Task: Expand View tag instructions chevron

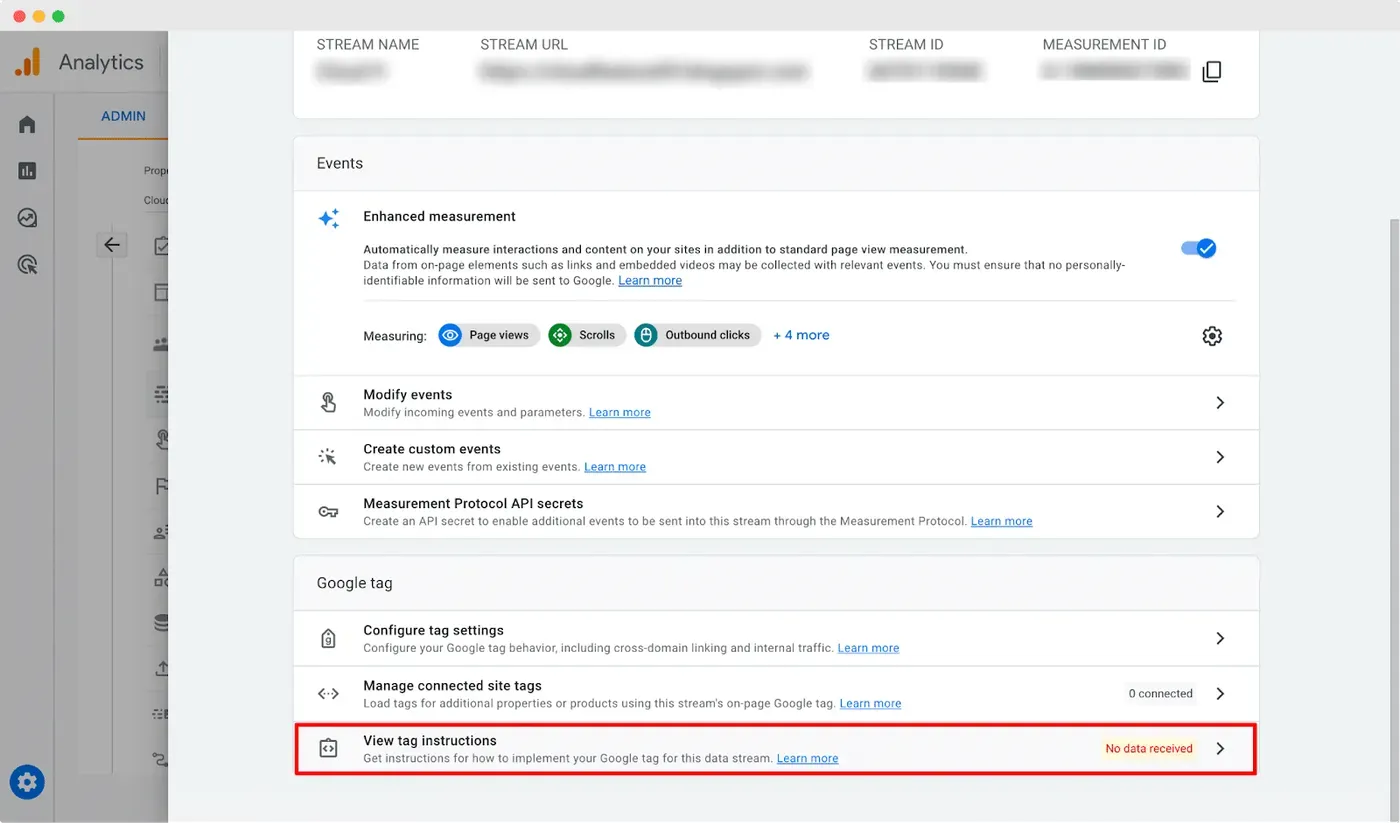Action: (1220, 749)
